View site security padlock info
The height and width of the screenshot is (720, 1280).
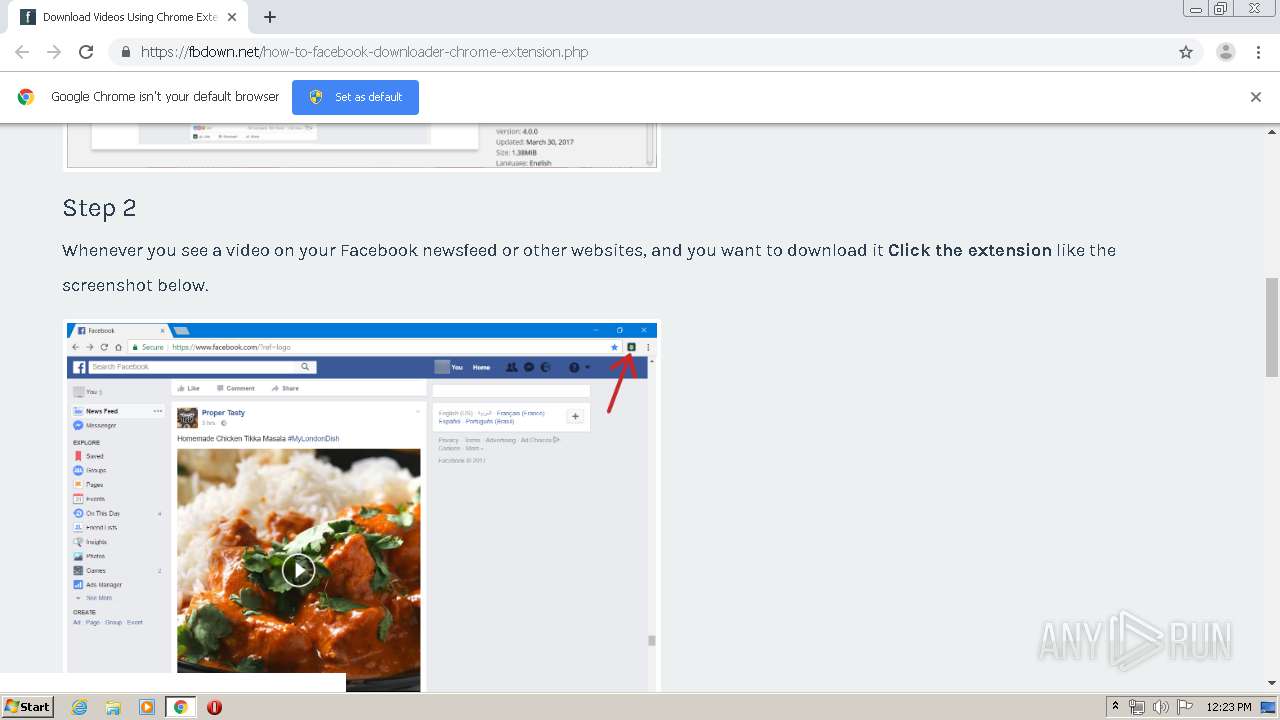(x=125, y=52)
